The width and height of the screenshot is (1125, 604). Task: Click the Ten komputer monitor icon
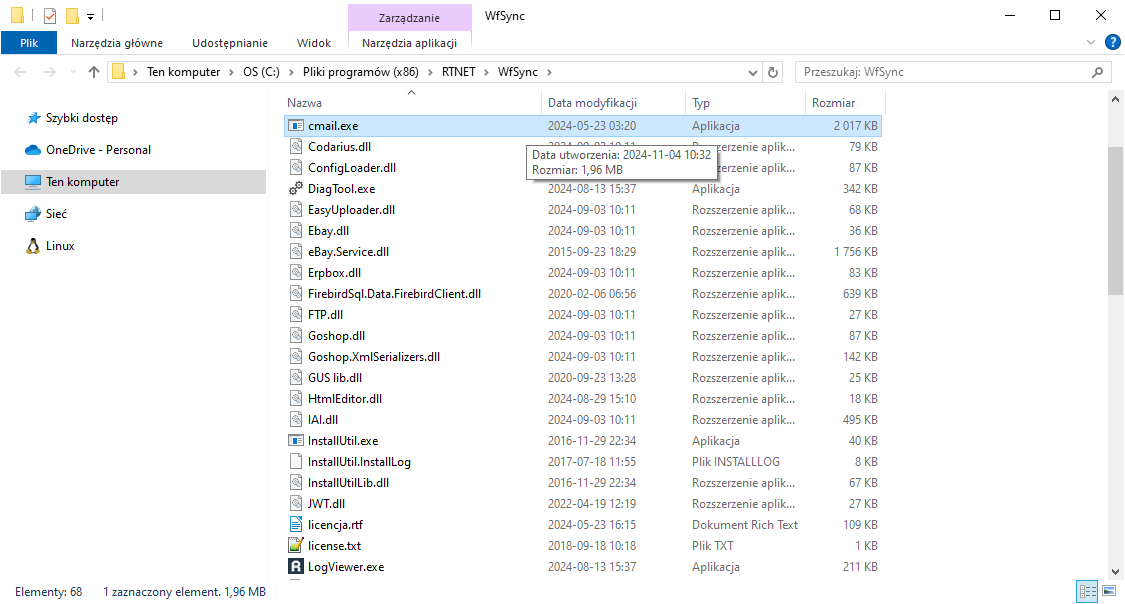(33, 181)
